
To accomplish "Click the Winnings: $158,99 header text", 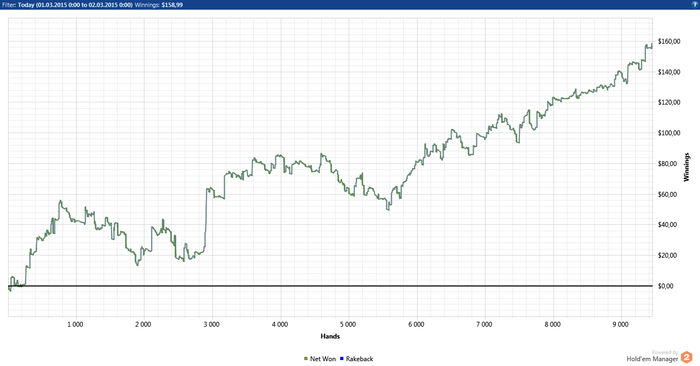I will click(x=158, y=5).
